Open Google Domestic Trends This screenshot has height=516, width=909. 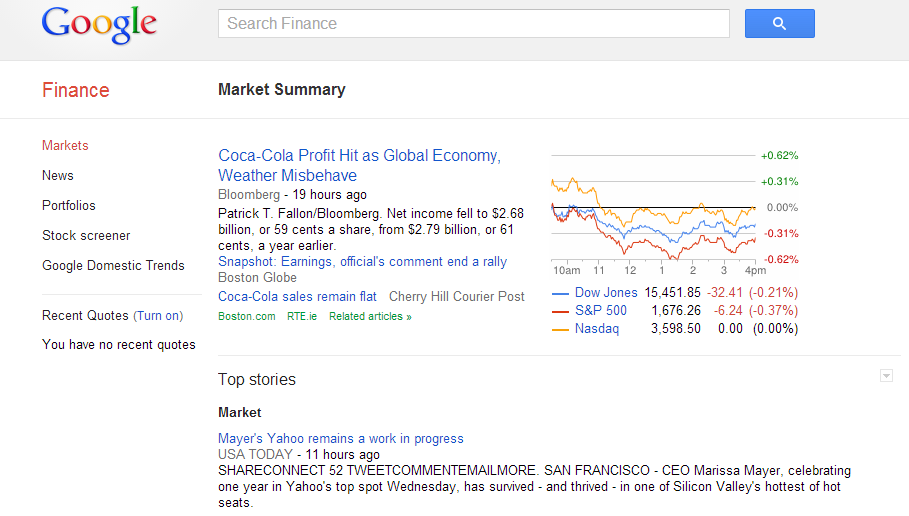113,266
